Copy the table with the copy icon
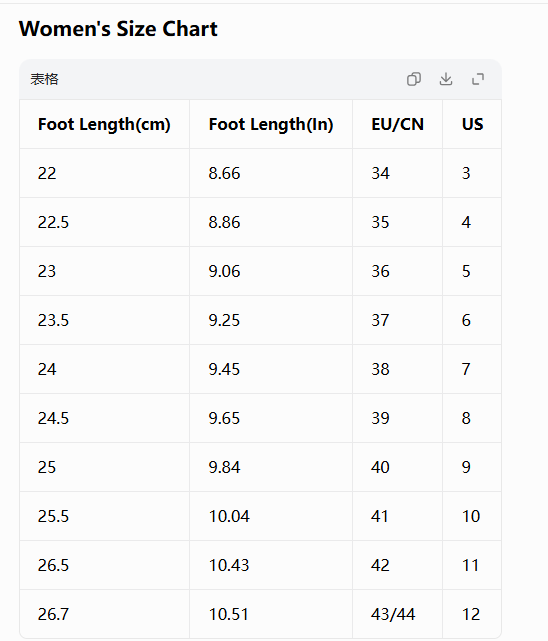The width and height of the screenshot is (548, 641). 414,79
